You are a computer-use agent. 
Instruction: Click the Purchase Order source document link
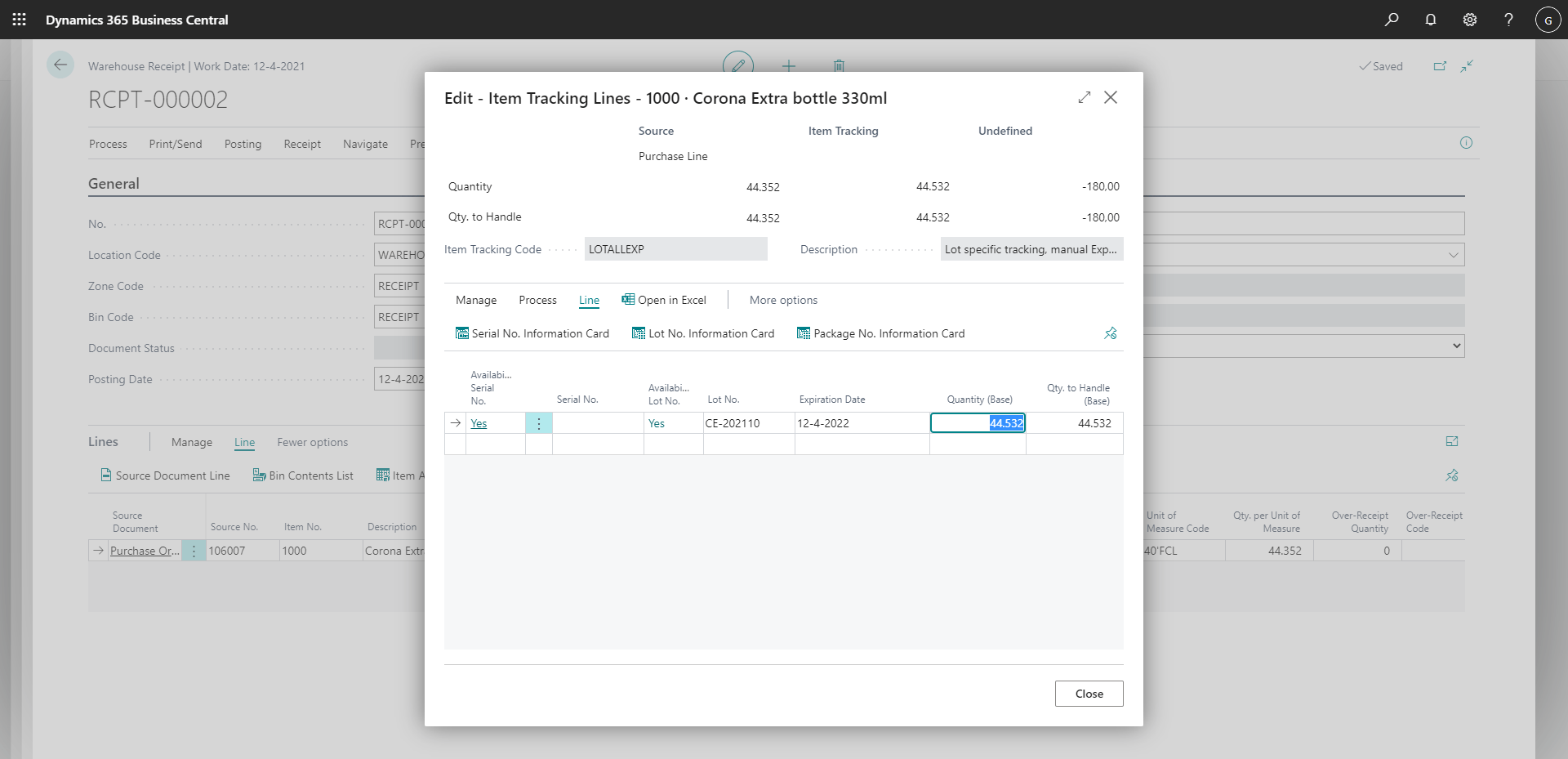[x=145, y=551]
